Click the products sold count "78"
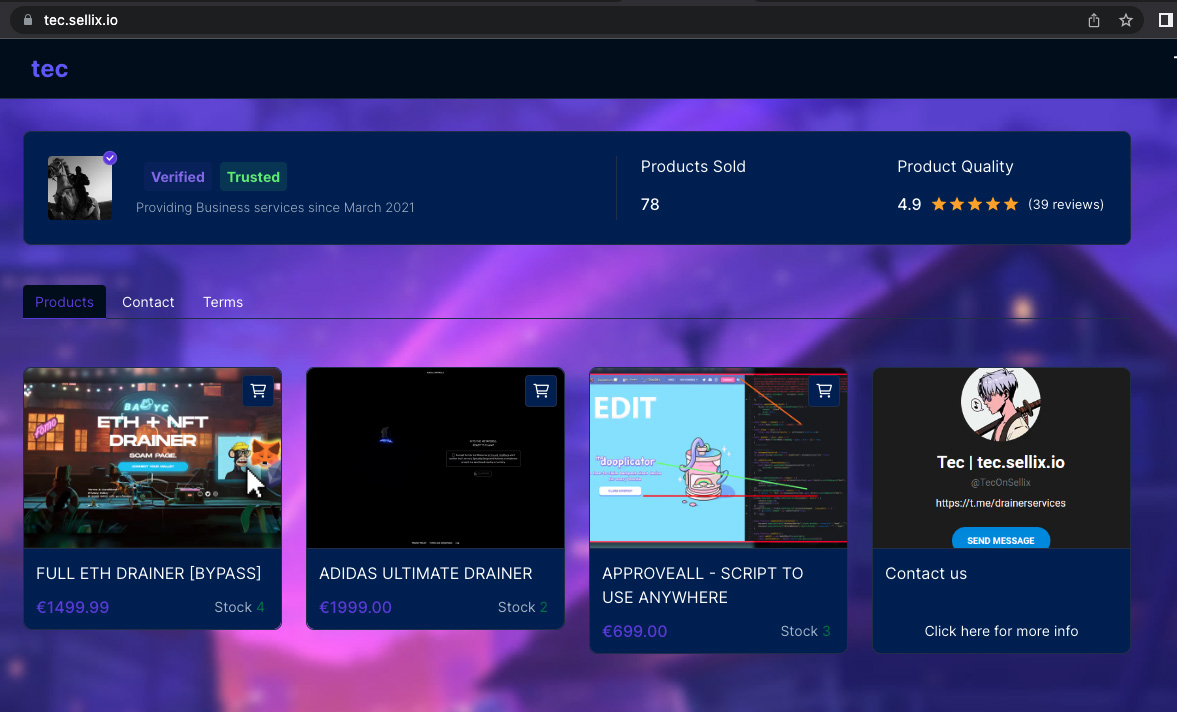The image size is (1177, 712). [x=650, y=204]
